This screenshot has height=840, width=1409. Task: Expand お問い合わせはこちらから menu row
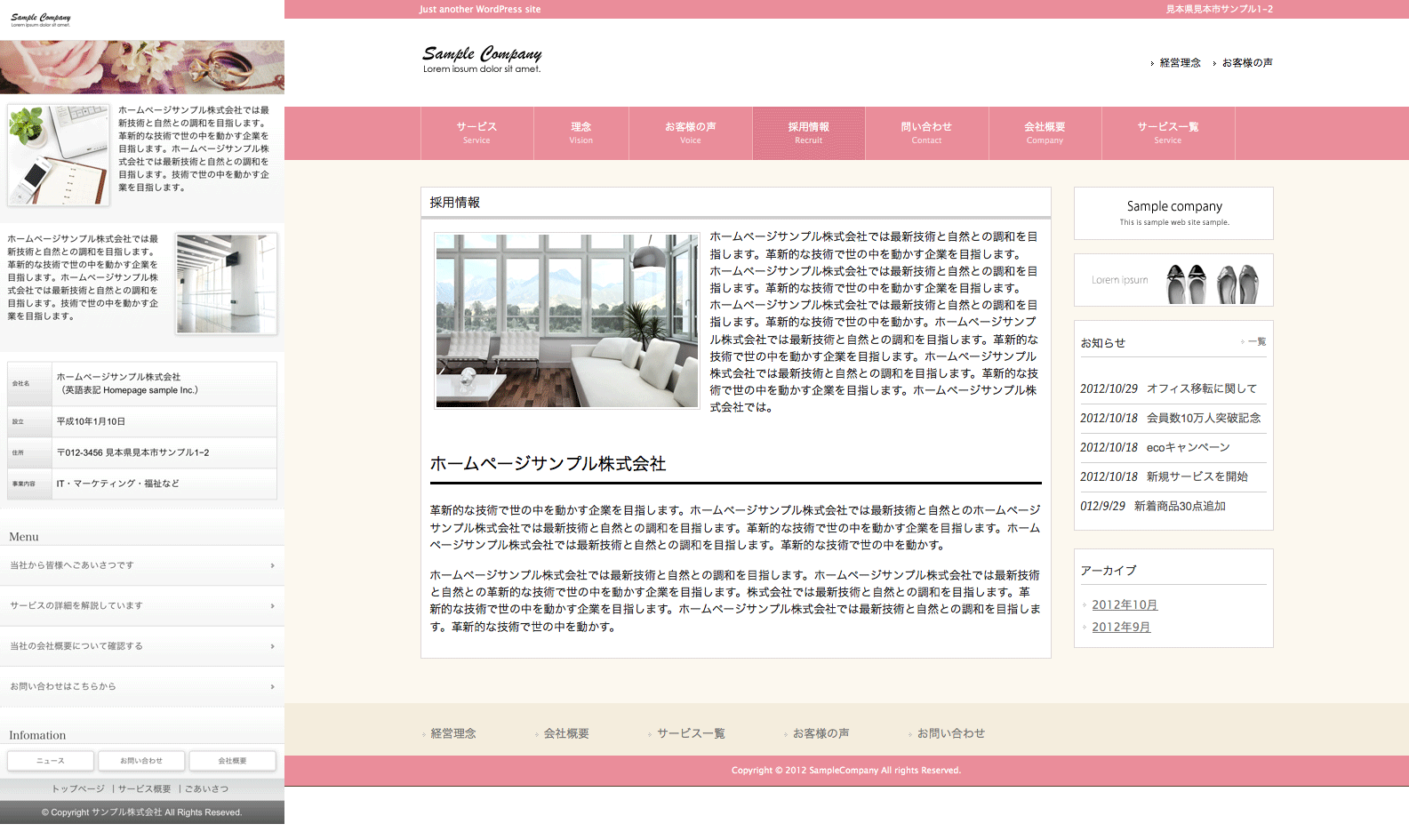(142, 686)
